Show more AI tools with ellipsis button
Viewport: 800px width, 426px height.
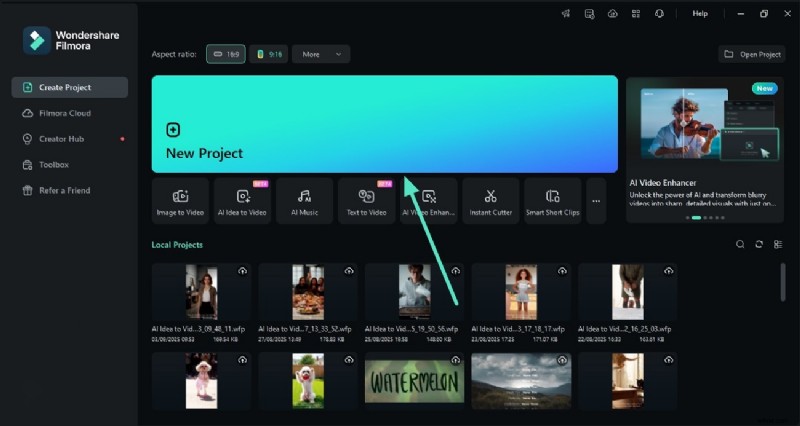(x=596, y=201)
